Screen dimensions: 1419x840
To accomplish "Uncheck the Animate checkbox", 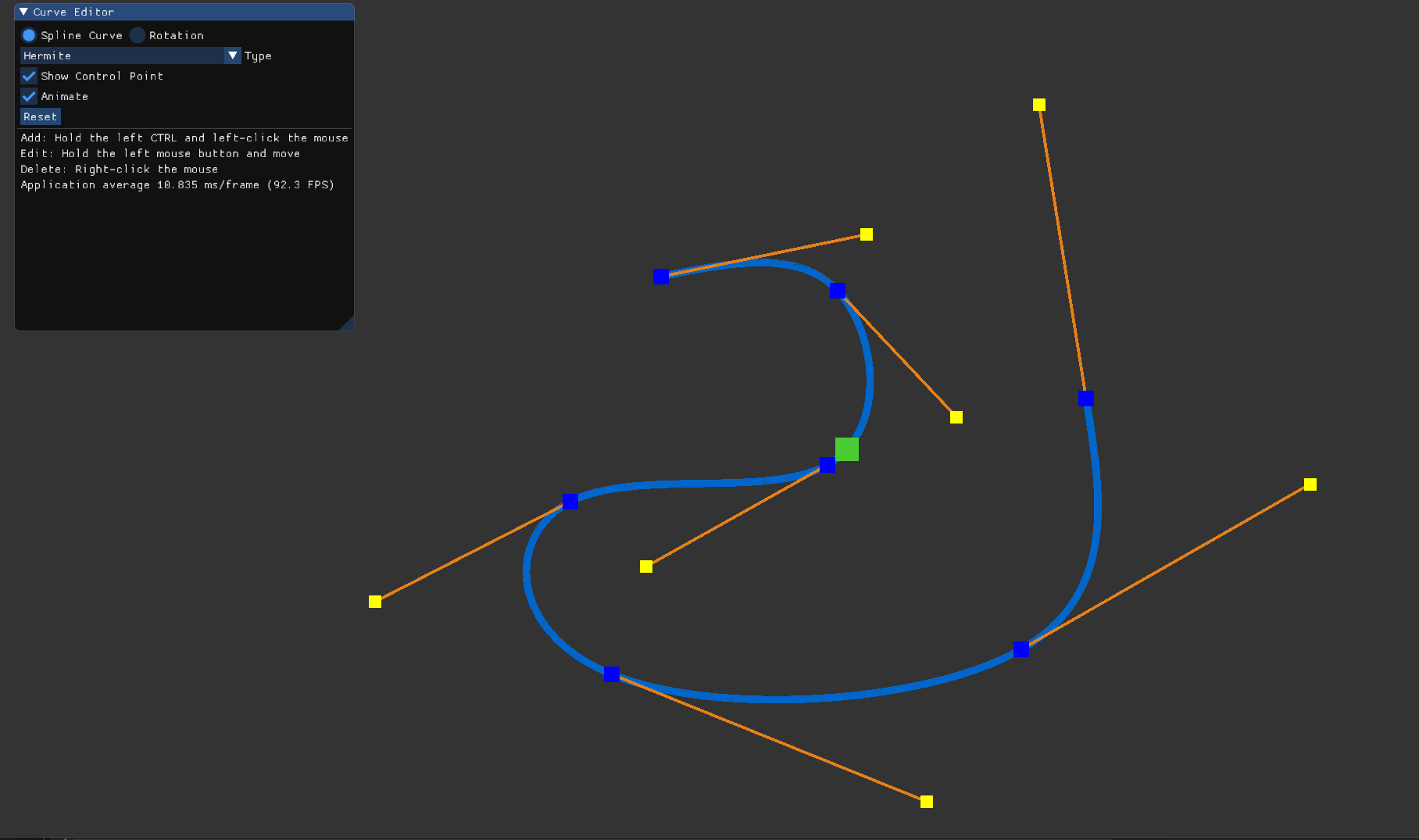I will click(29, 96).
